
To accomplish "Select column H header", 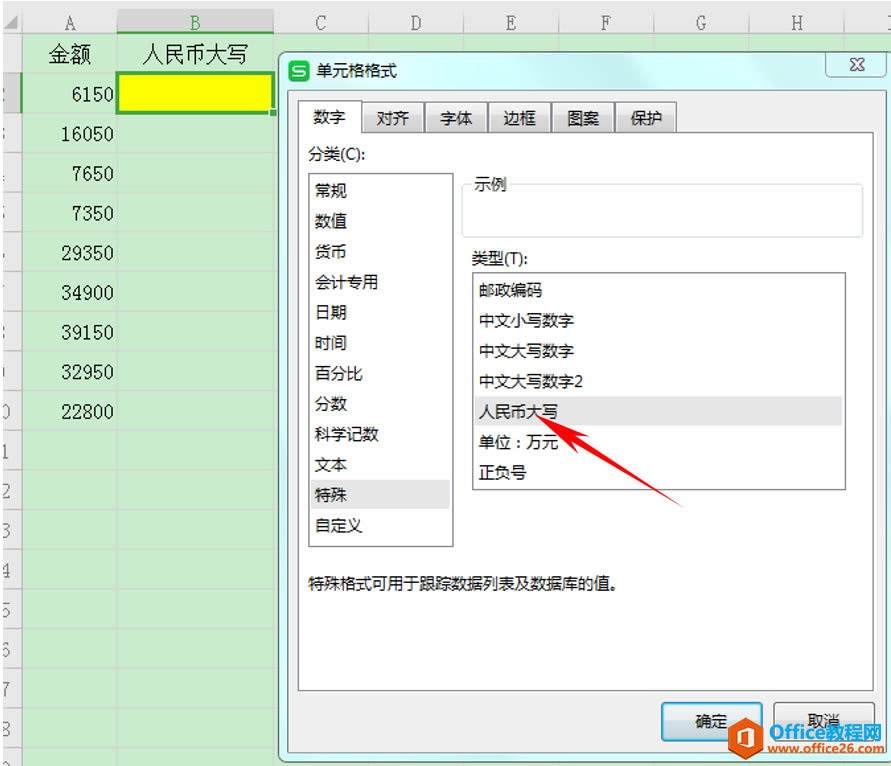I will click(797, 23).
